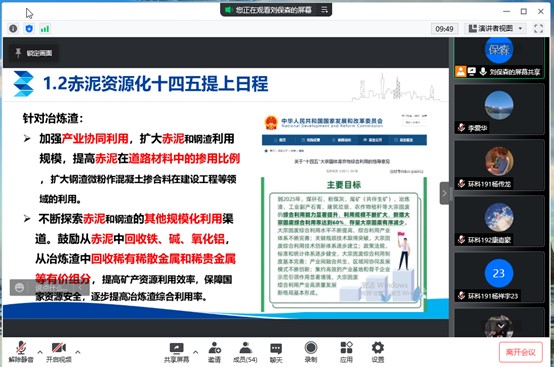Collapse the participant video side panel
Screen dimensions: 554x367
click(x=444, y=193)
